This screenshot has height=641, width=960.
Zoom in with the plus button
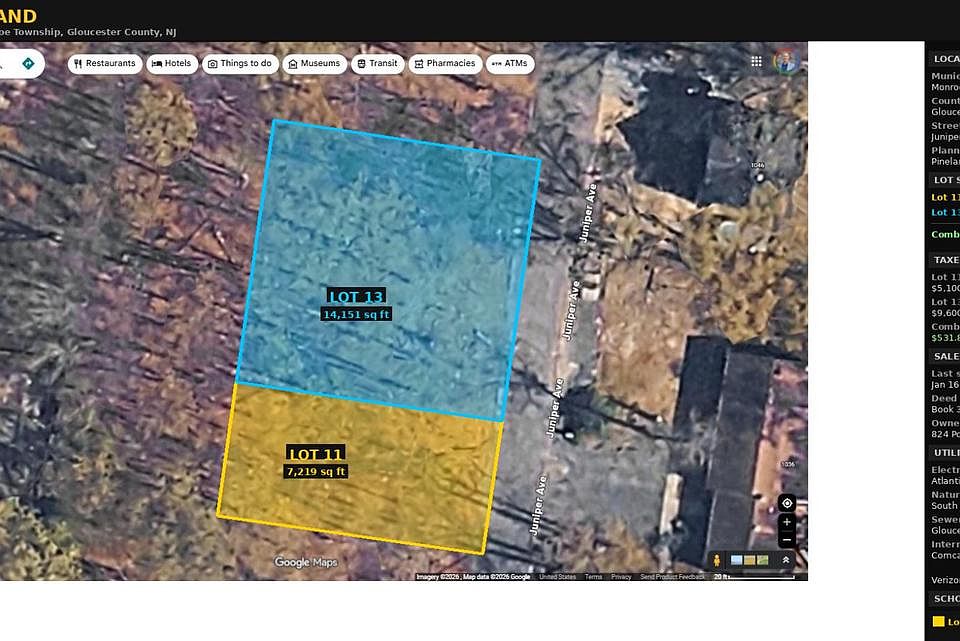(787, 522)
